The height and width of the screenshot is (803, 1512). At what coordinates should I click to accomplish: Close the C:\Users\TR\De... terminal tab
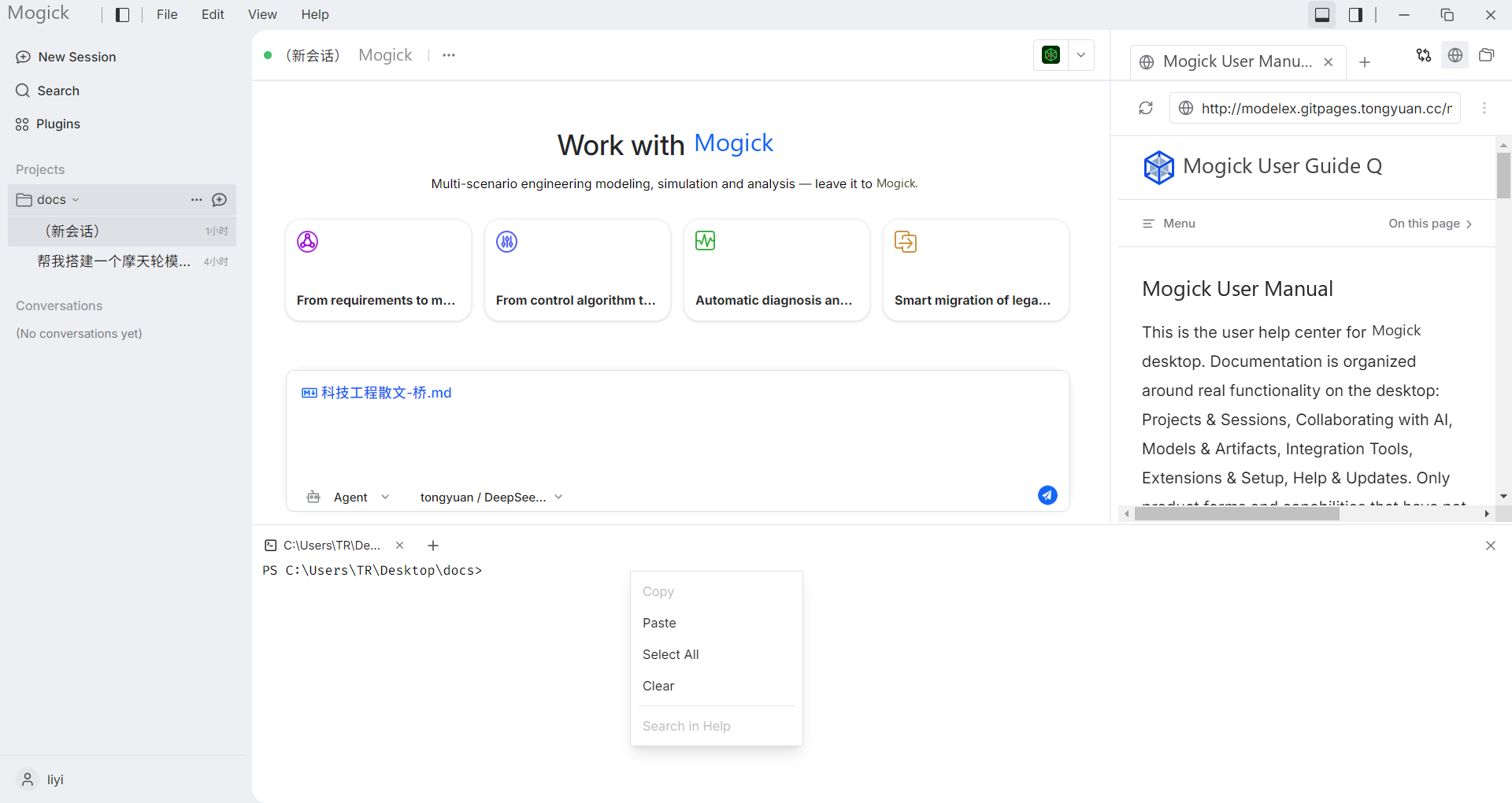(399, 546)
